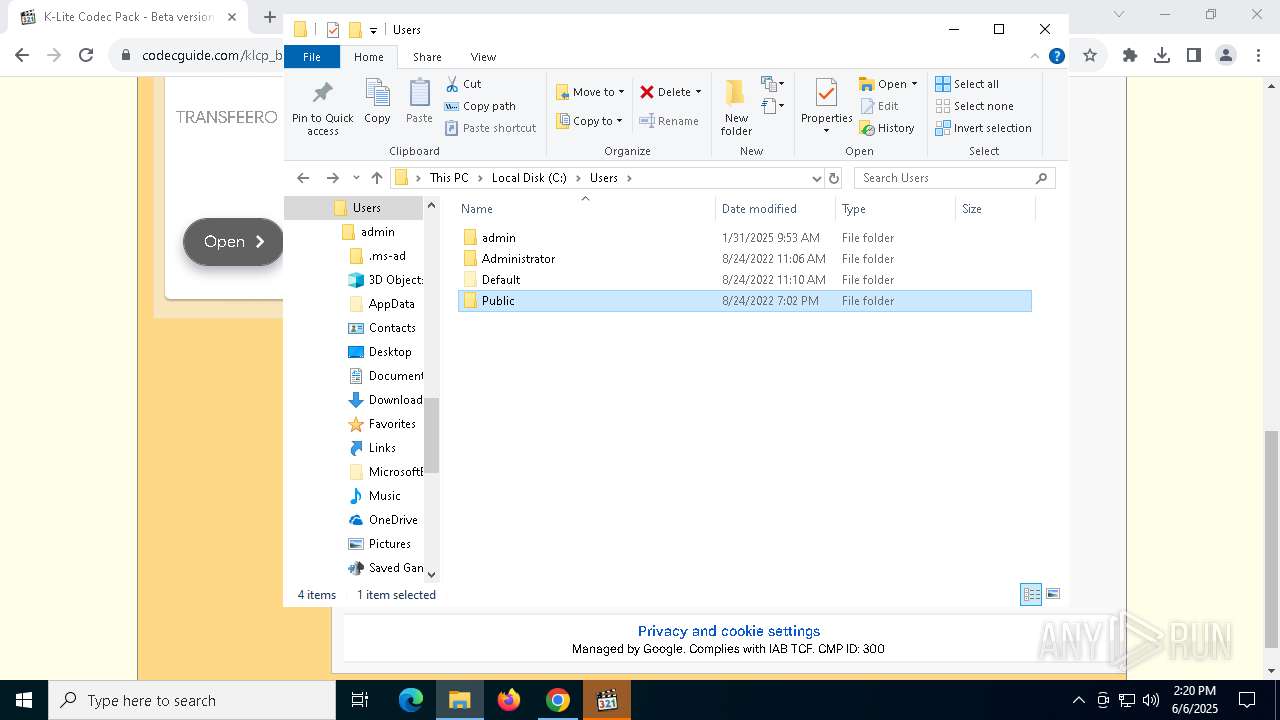The width and height of the screenshot is (1280, 720).
Task: Click This PC in the address bar
Action: pyautogui.click(x=449, y=178)
